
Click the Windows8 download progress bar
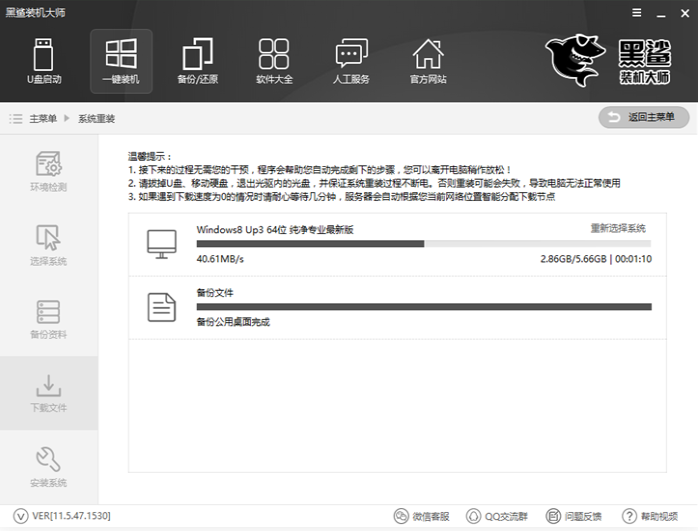424,243
